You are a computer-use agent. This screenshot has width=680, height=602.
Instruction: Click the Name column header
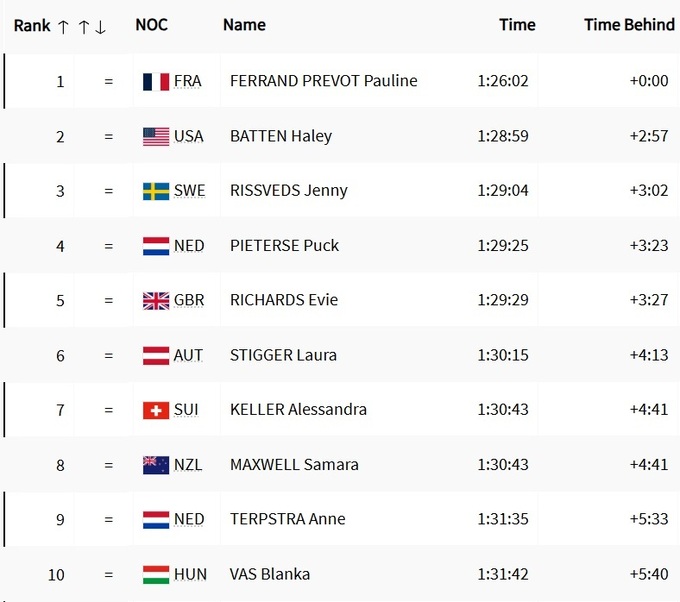click(244, 25)
